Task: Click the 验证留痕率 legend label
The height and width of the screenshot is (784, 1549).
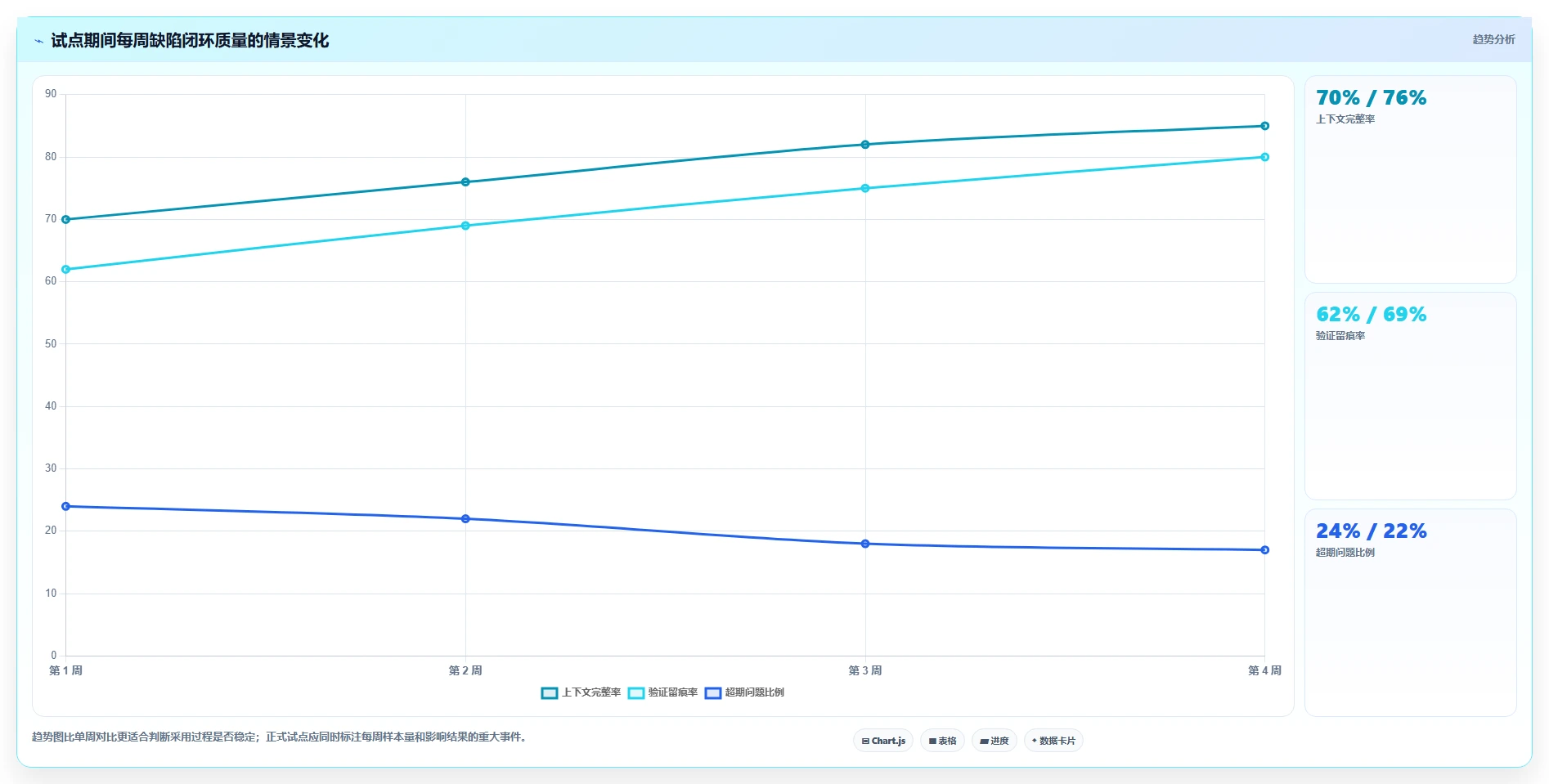Action: [673, 692]
